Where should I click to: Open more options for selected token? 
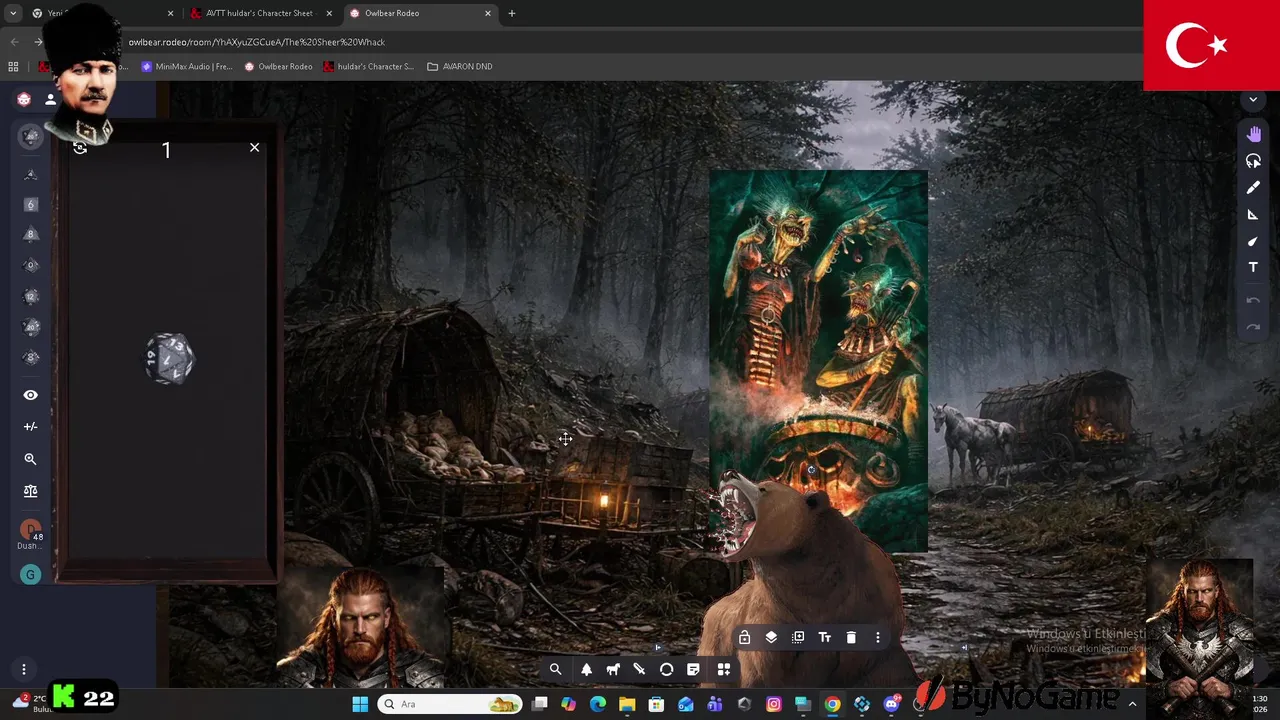878,637
